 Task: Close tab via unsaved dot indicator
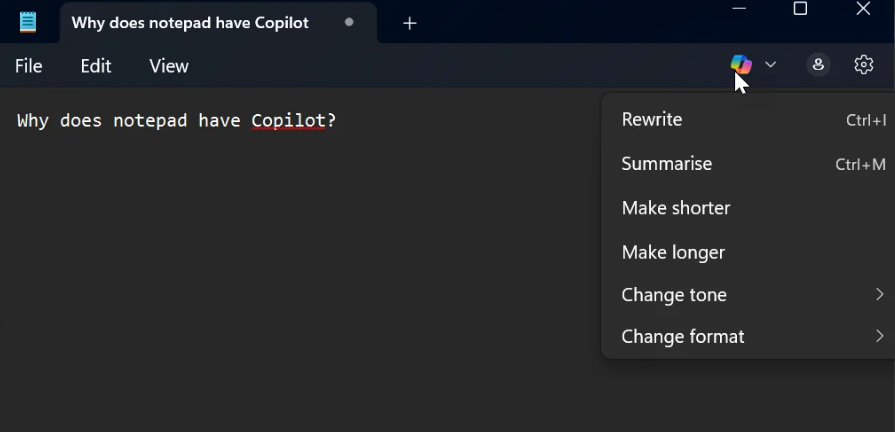click(349, 22)
